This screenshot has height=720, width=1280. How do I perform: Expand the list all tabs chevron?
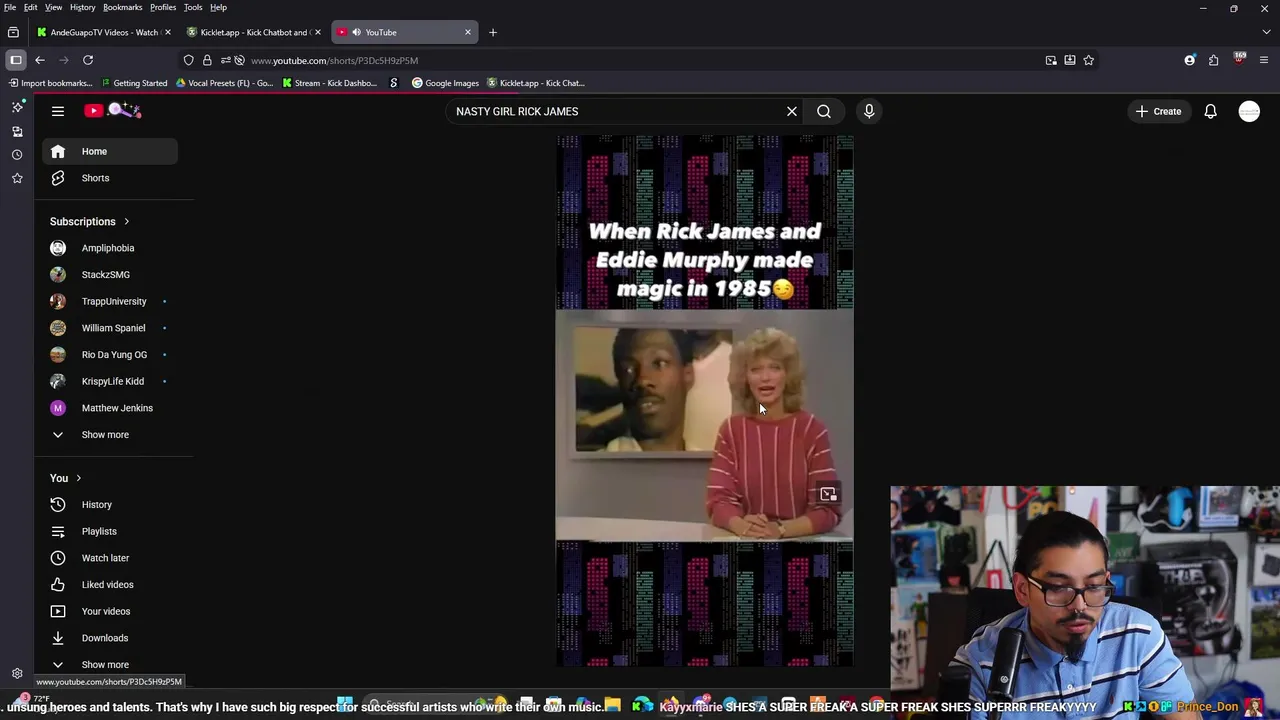(x=1266, y=32)
